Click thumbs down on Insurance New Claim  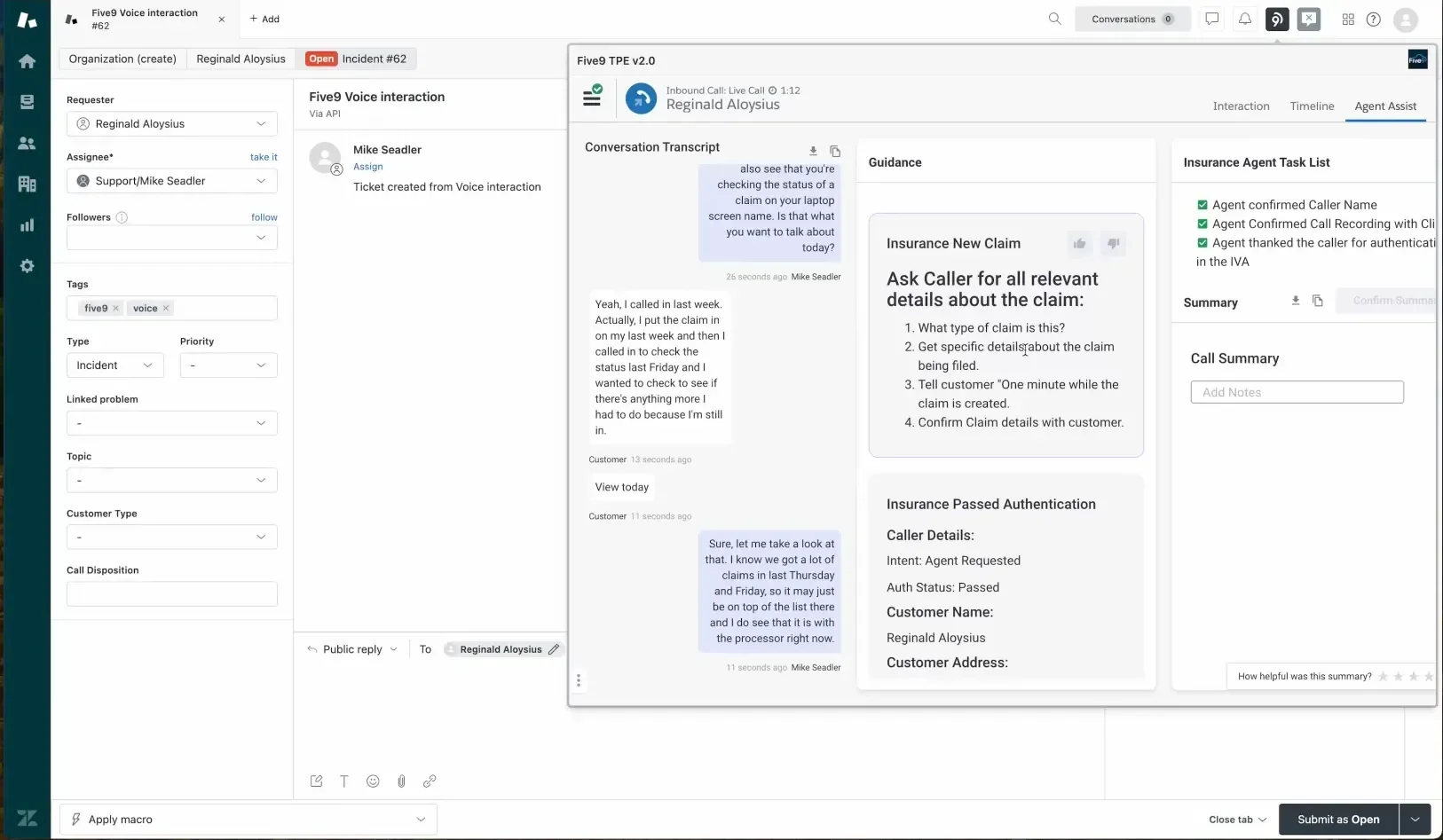pos(1113,244)
